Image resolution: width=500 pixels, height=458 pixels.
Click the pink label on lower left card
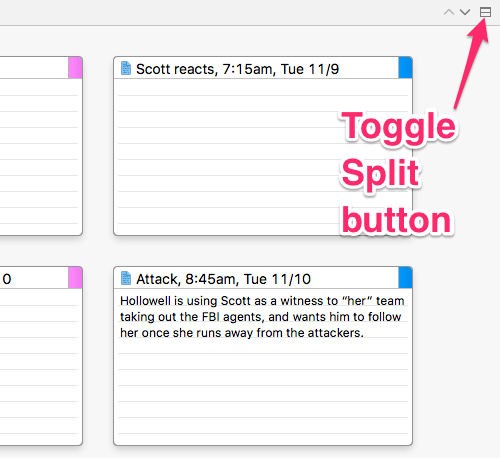[75, 277]
